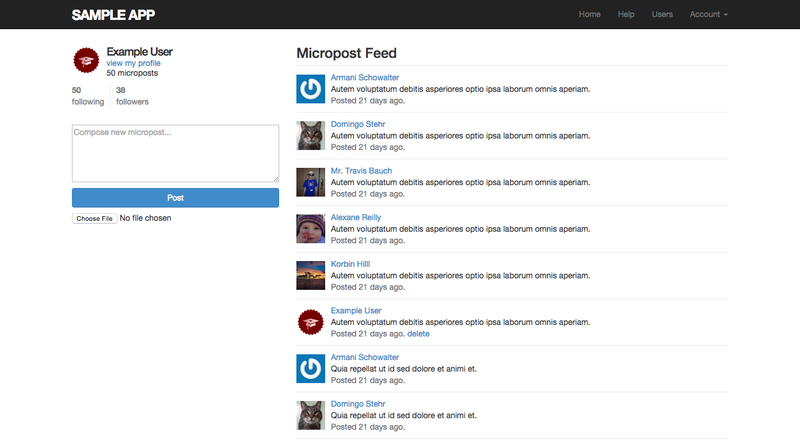Image resolution: width=800 pixels, height=441 pixels.
Task: Submit with the Post button
Action: tap(175, 198)
